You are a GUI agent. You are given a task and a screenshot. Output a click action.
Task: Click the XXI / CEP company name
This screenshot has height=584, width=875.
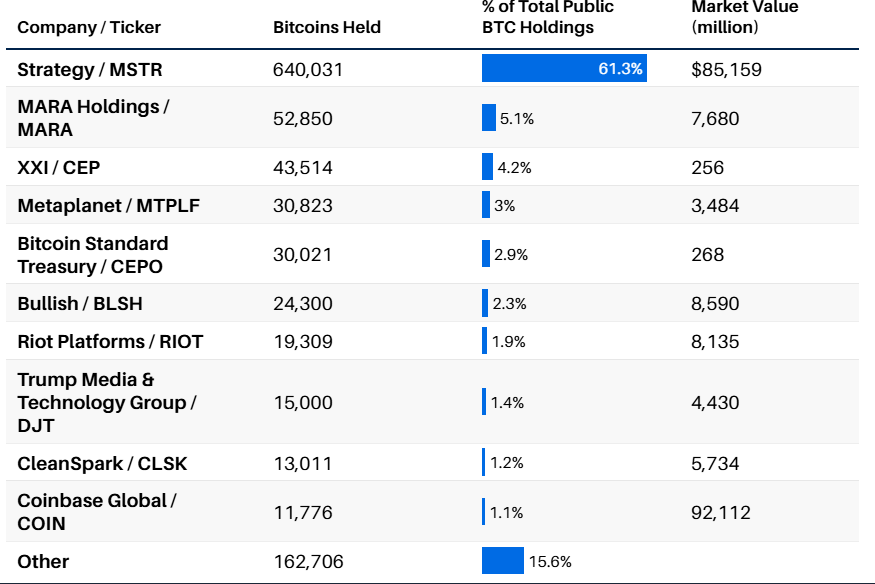pos(59,168)
